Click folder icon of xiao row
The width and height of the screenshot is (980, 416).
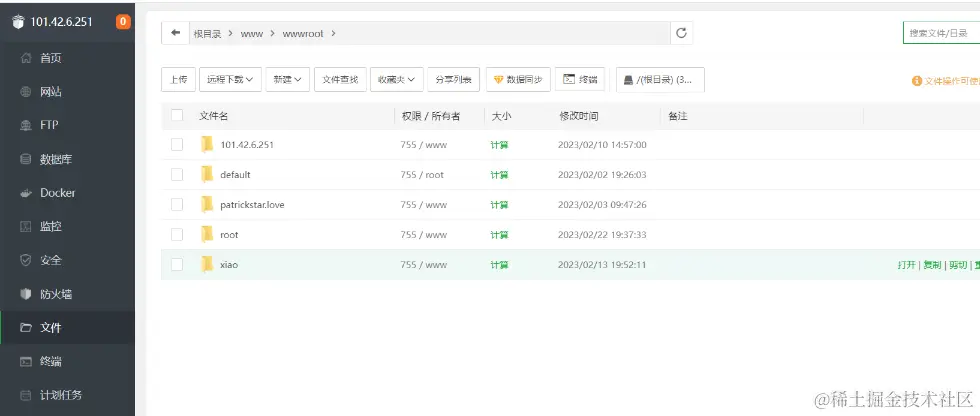207,264
